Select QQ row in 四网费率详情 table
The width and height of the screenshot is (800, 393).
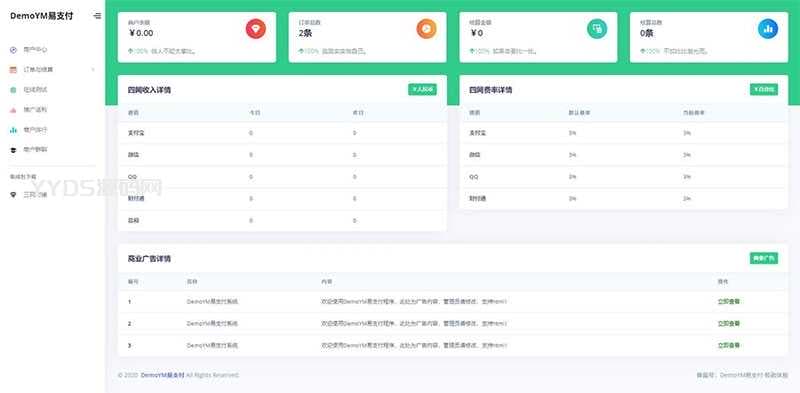(623, 177)
